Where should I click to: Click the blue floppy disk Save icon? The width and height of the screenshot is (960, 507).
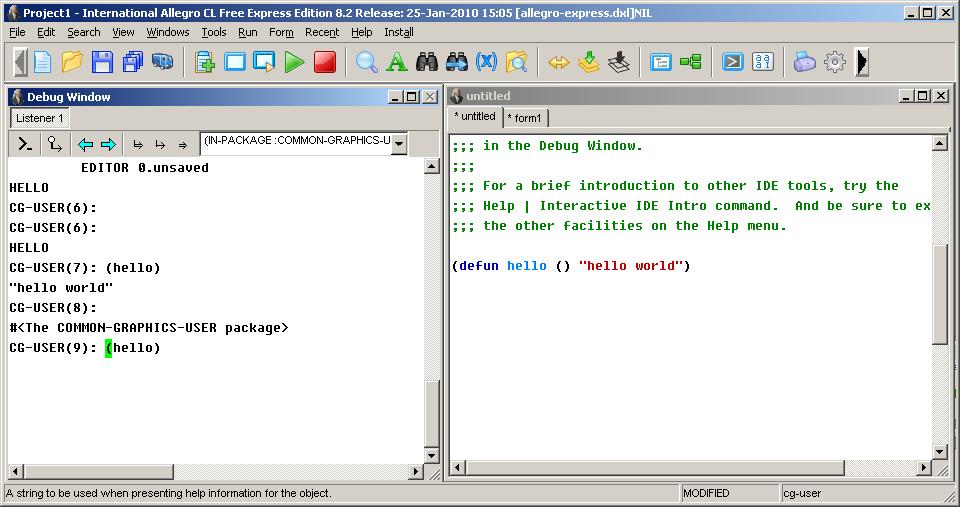point(102,62)
